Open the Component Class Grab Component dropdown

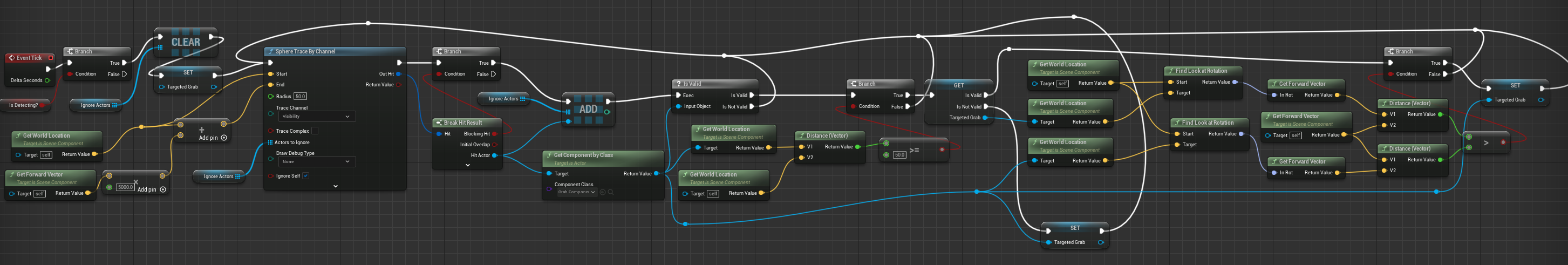point(576,192)
